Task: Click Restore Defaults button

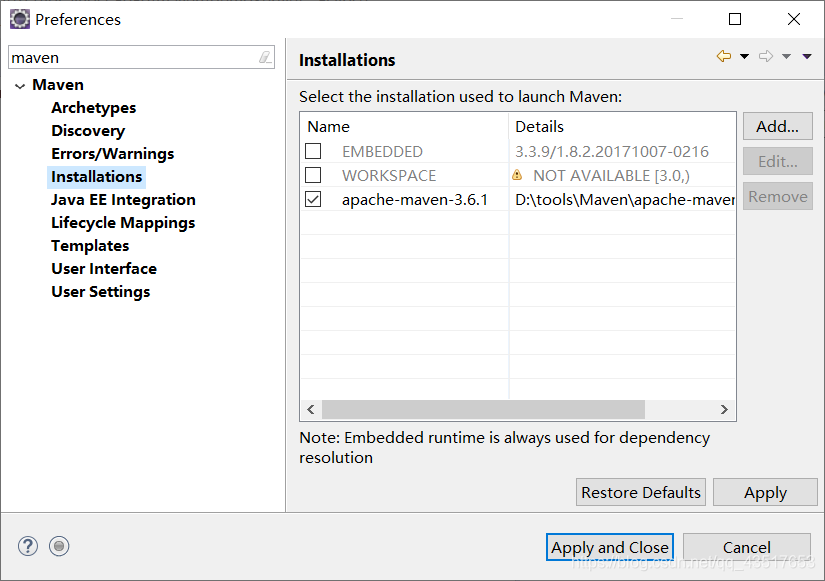Action: [x=641, y=492]
